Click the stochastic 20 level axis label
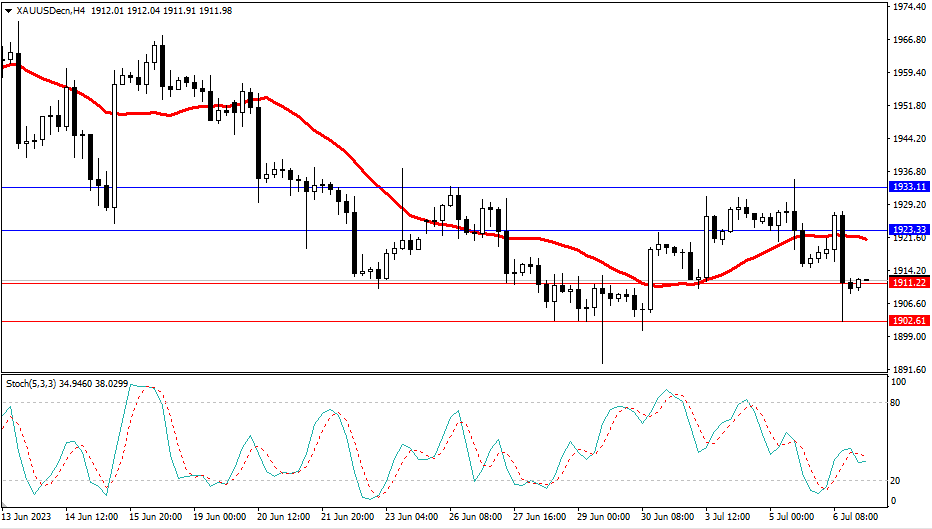The height and width of the screenshot is (529, 932). pyautogui.click(x=898, y=481)
